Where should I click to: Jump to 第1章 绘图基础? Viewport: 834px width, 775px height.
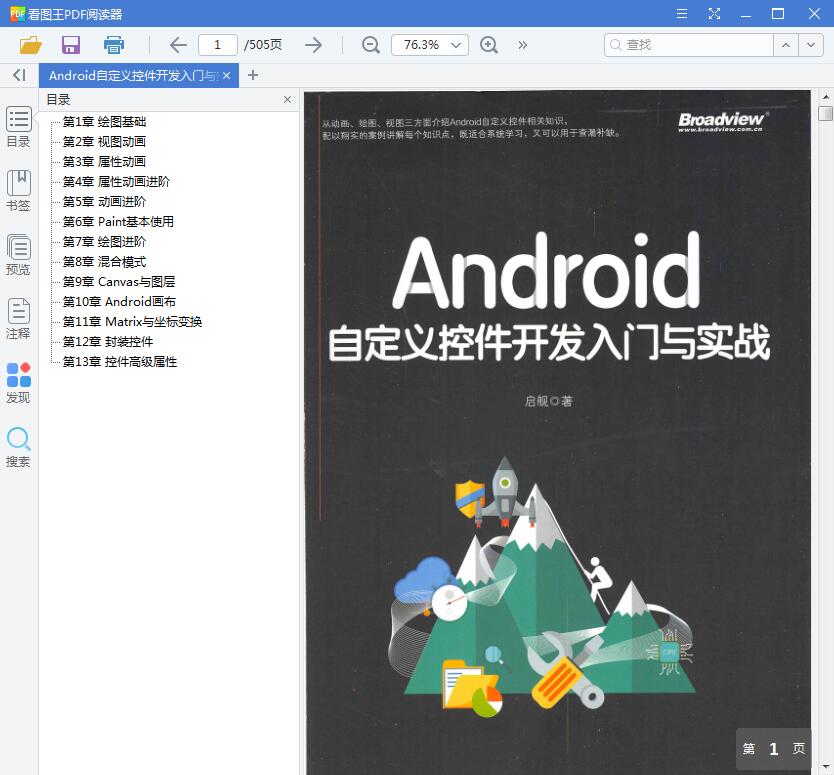104,122
